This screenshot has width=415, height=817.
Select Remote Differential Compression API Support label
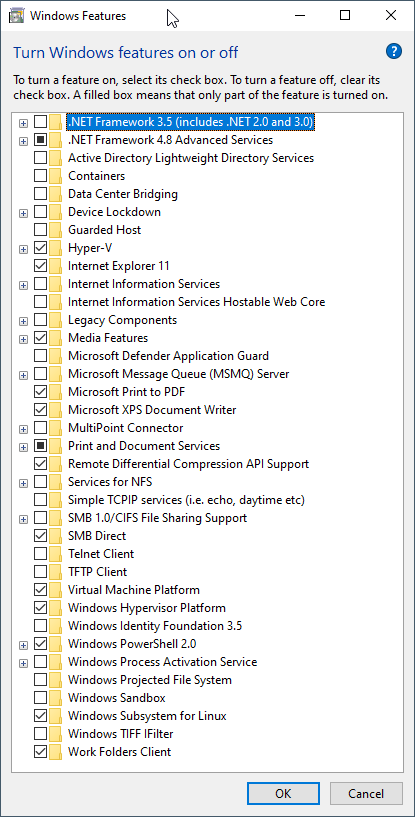pyautogui.click(x=188, y=464)
